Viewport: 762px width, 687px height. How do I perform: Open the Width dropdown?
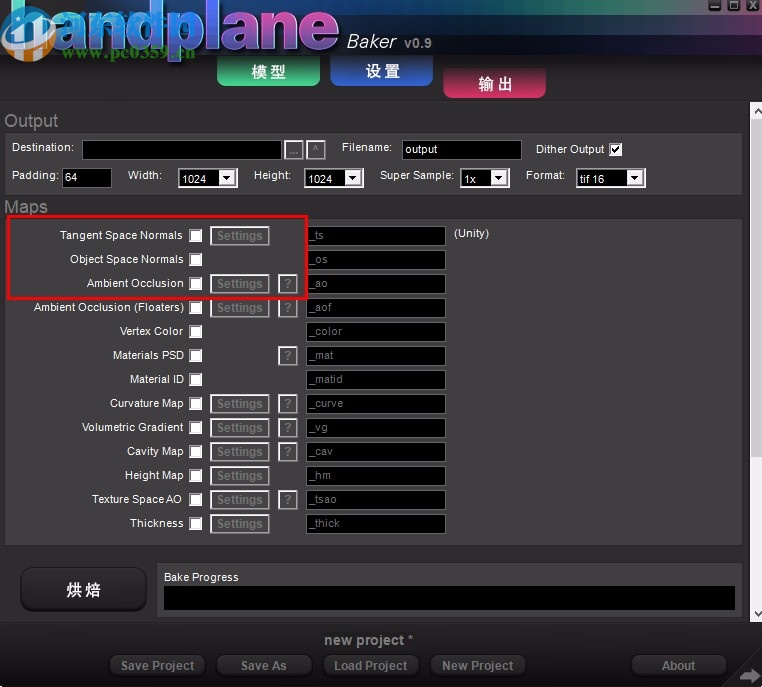(x=208, y=178)
